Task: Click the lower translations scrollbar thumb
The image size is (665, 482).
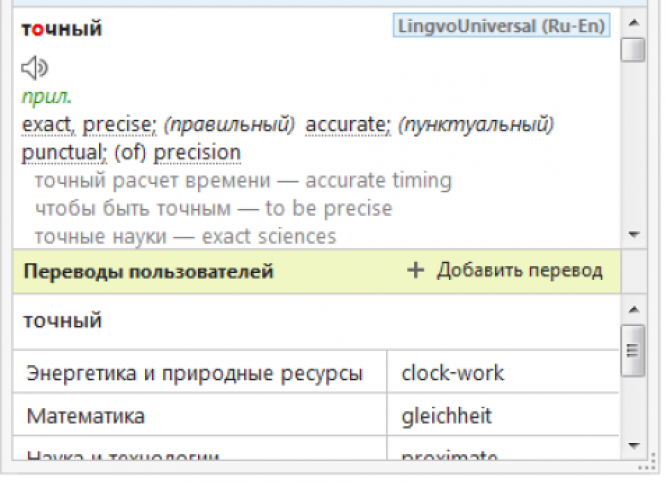Action: point(633,350)
